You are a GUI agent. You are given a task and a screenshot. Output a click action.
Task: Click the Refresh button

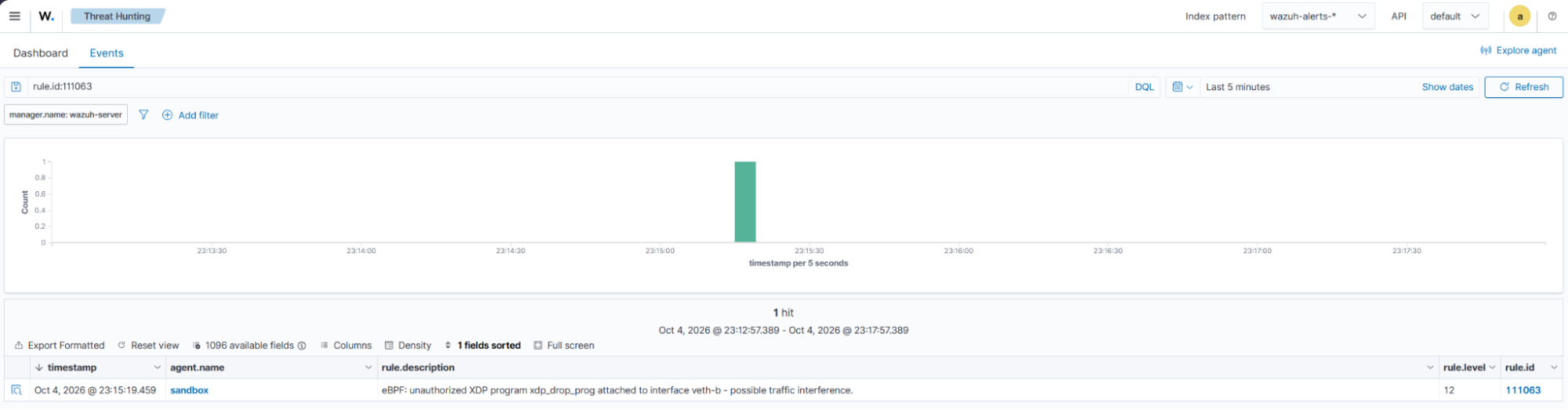click(x=1523, y=87)
